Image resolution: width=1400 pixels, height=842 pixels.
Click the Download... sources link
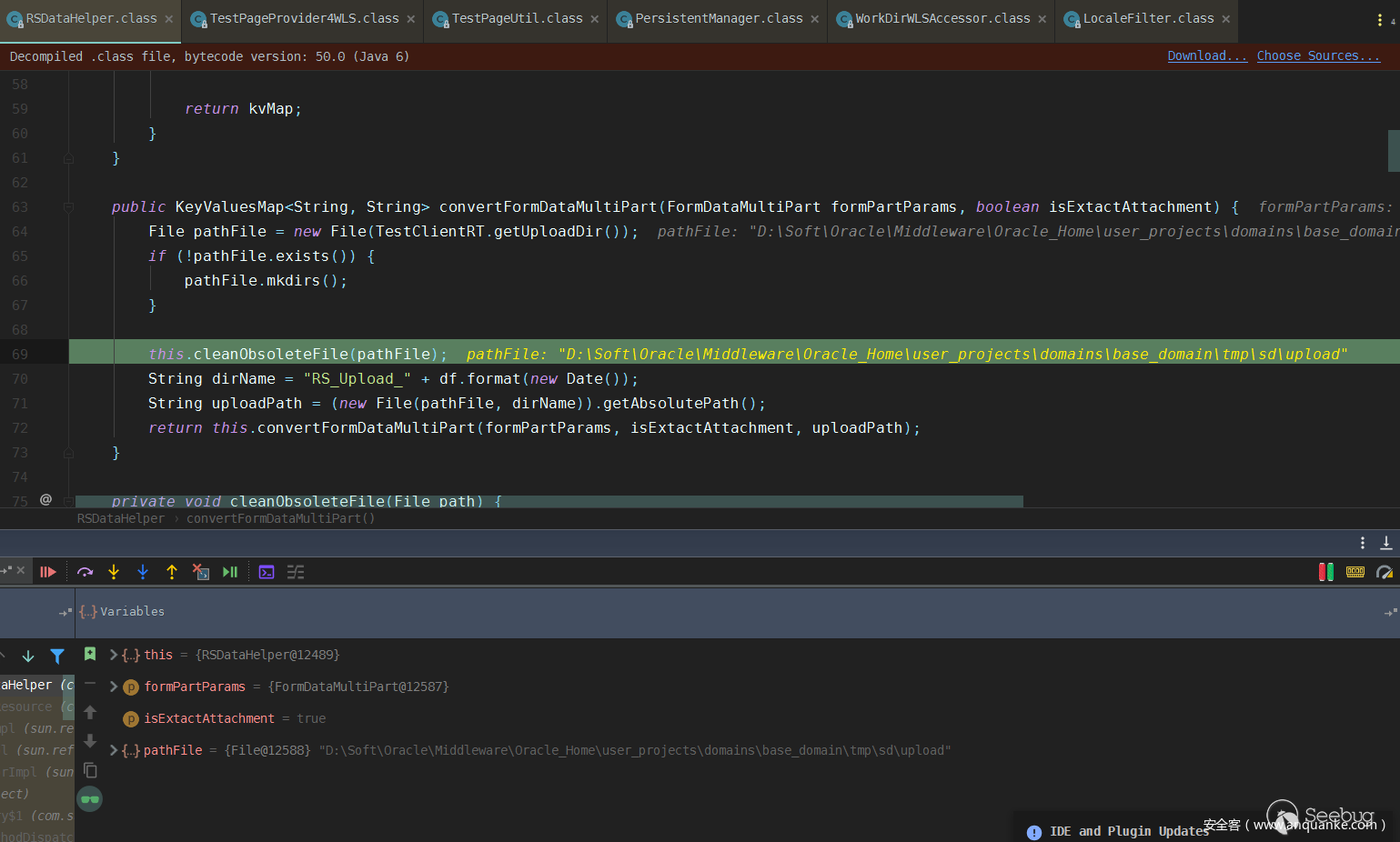click(1206, 56)
